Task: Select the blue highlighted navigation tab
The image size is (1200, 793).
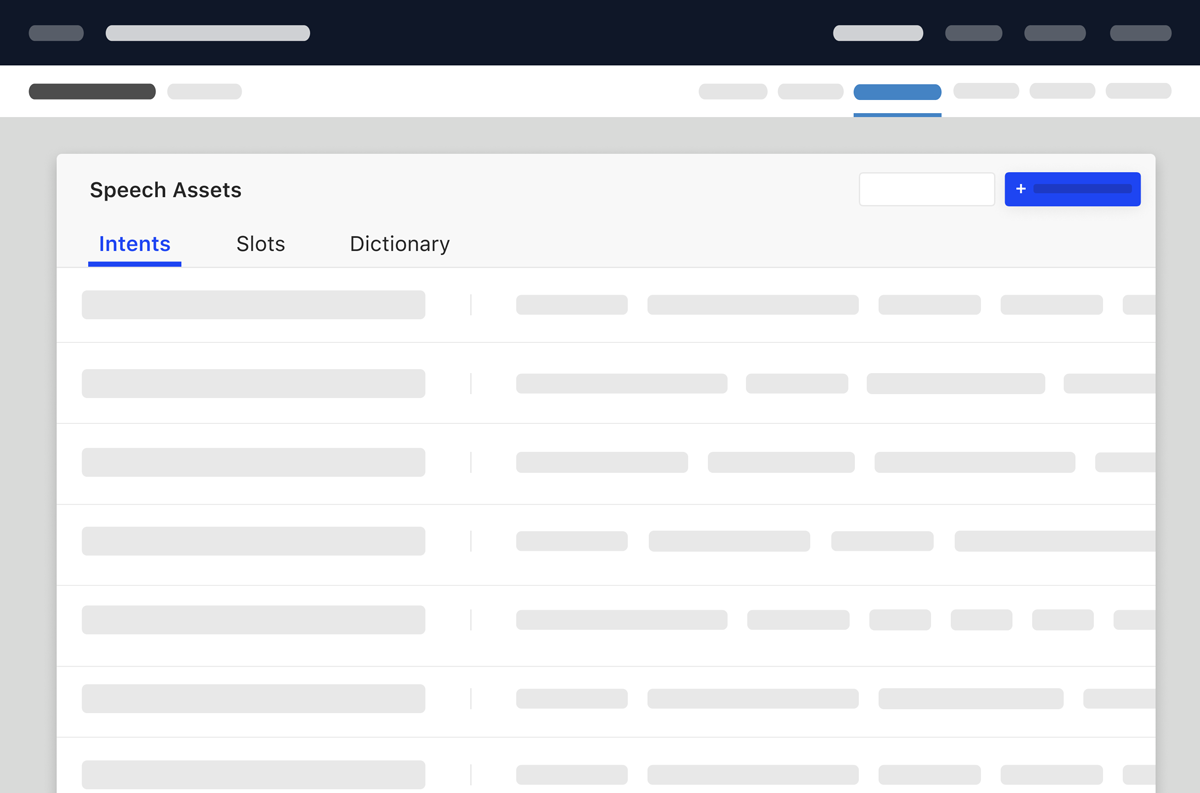Action: pyautogui.click(x=897, y=92)
